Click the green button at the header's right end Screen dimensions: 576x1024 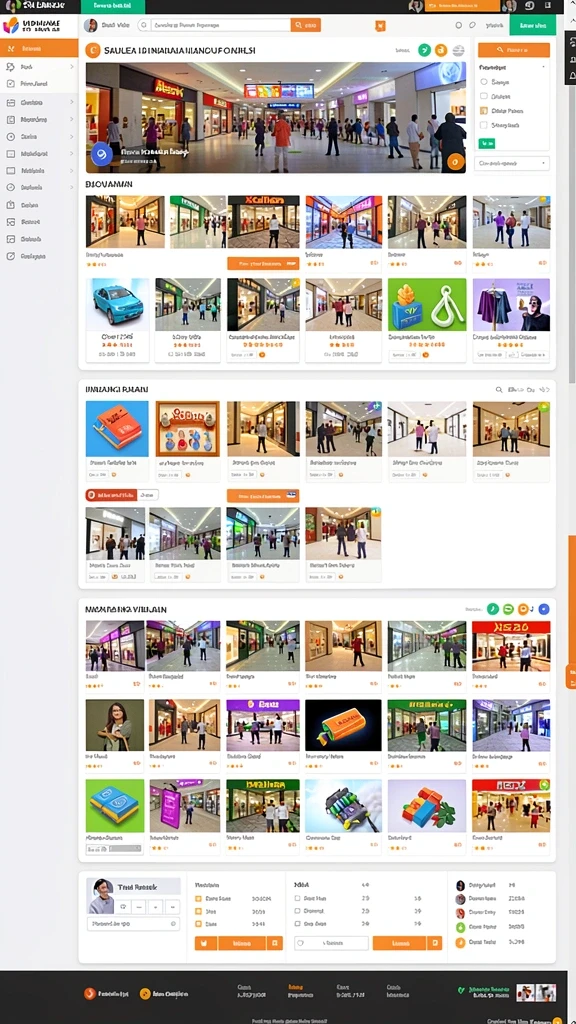(x=532, y=25)
